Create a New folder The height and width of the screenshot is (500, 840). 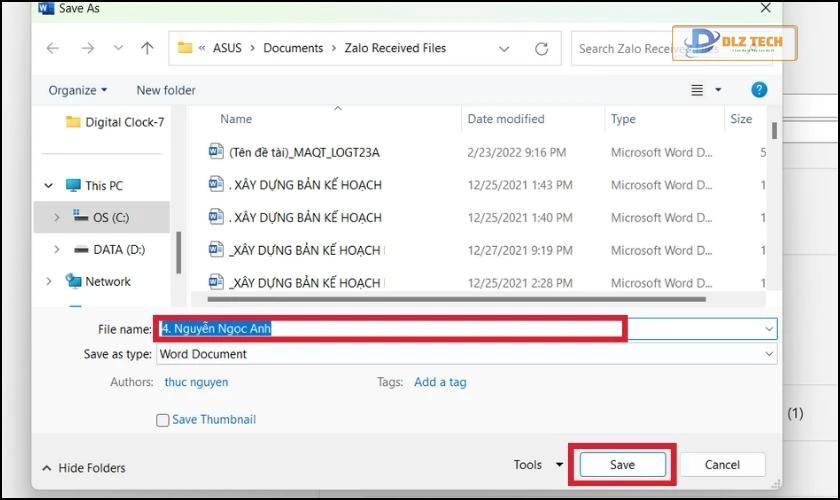(x=166, y=90)
